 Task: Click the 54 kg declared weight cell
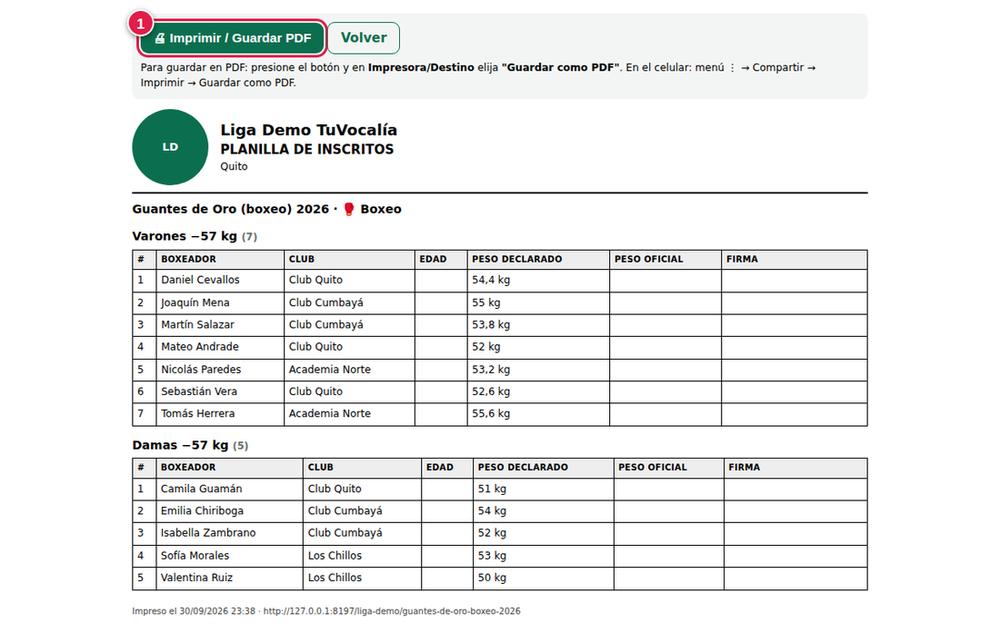(x=543, y=512)
